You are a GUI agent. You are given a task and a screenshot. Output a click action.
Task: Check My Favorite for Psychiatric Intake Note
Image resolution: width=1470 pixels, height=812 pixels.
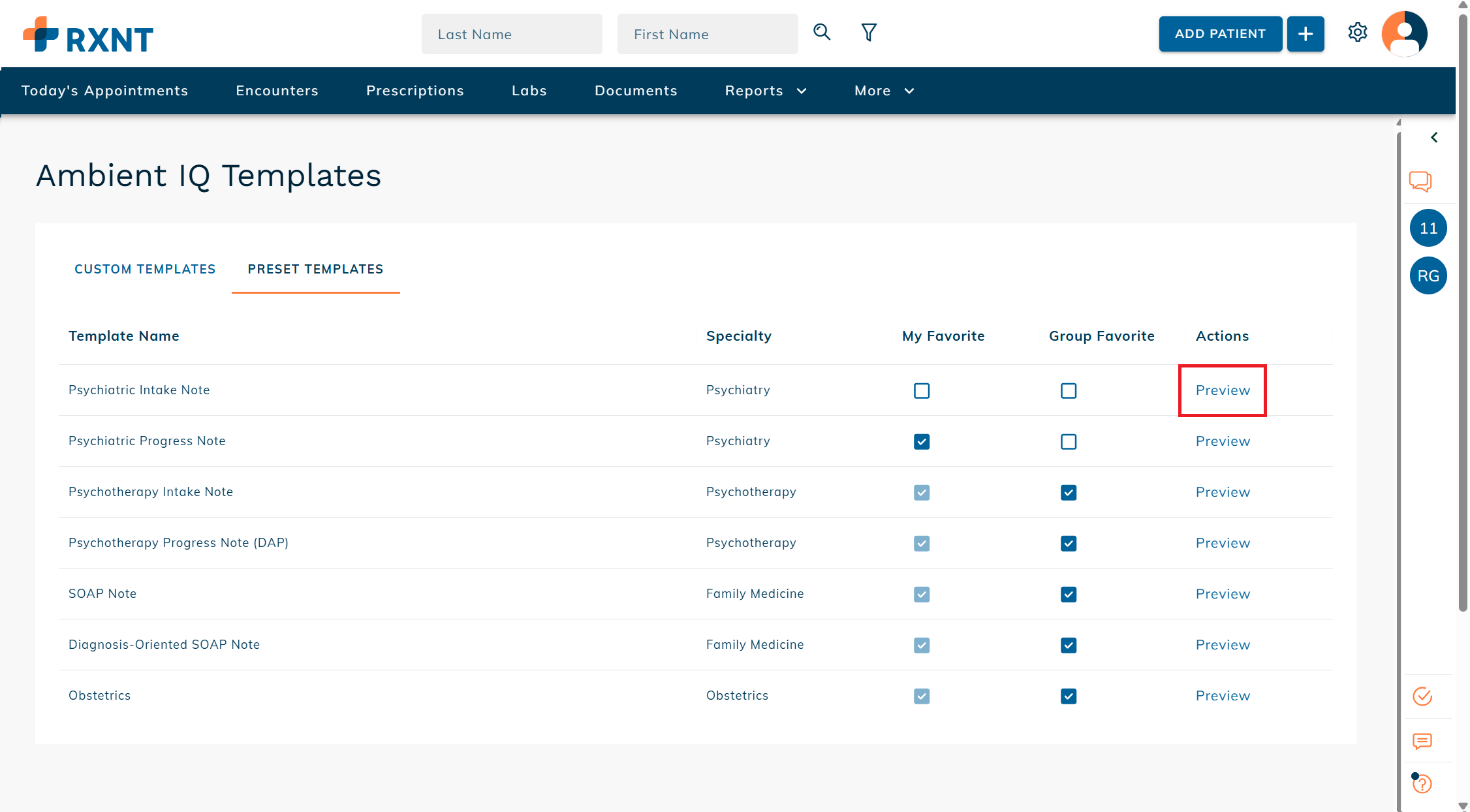tap(922, 390)
